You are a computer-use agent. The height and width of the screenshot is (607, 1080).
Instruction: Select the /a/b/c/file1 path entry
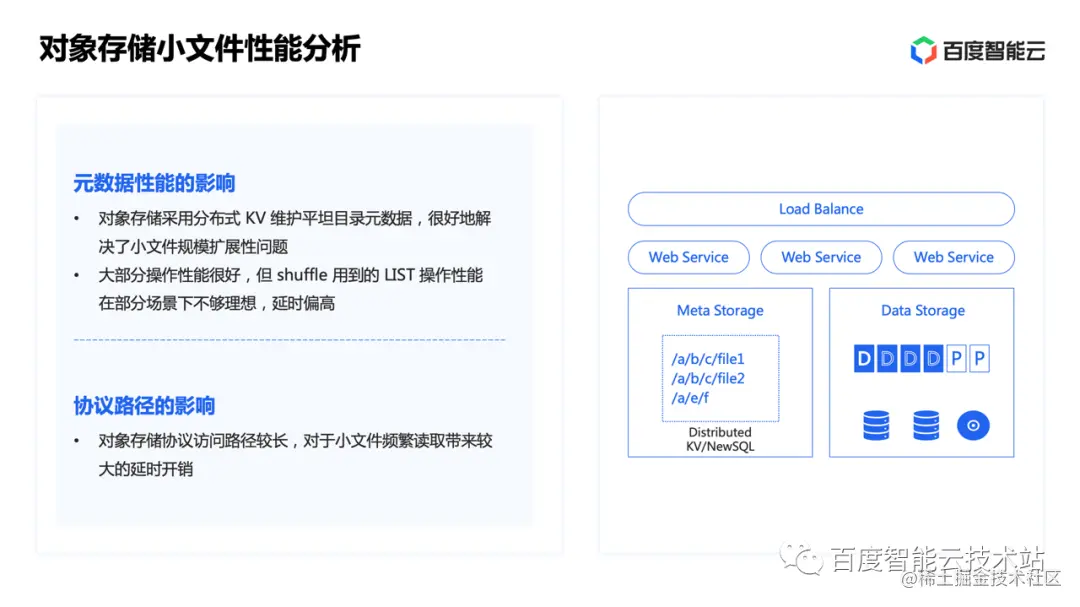pos(710,358)
